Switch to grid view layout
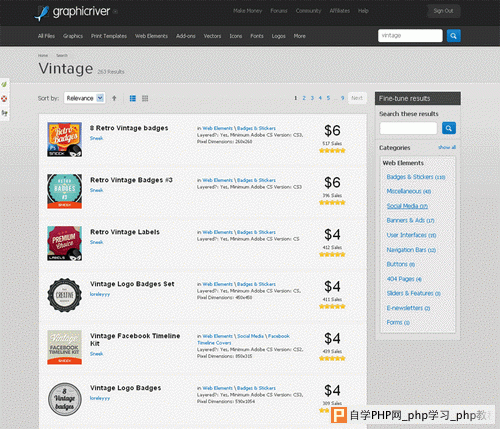The image size is (500, 429). pyautogui.click(x=145, y=98)
